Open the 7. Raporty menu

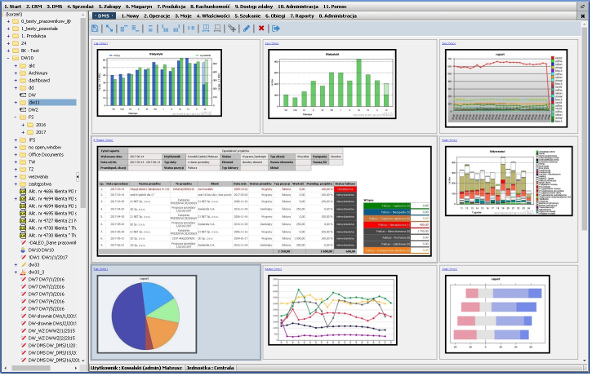pyautogui.click(x=302, y=16)
